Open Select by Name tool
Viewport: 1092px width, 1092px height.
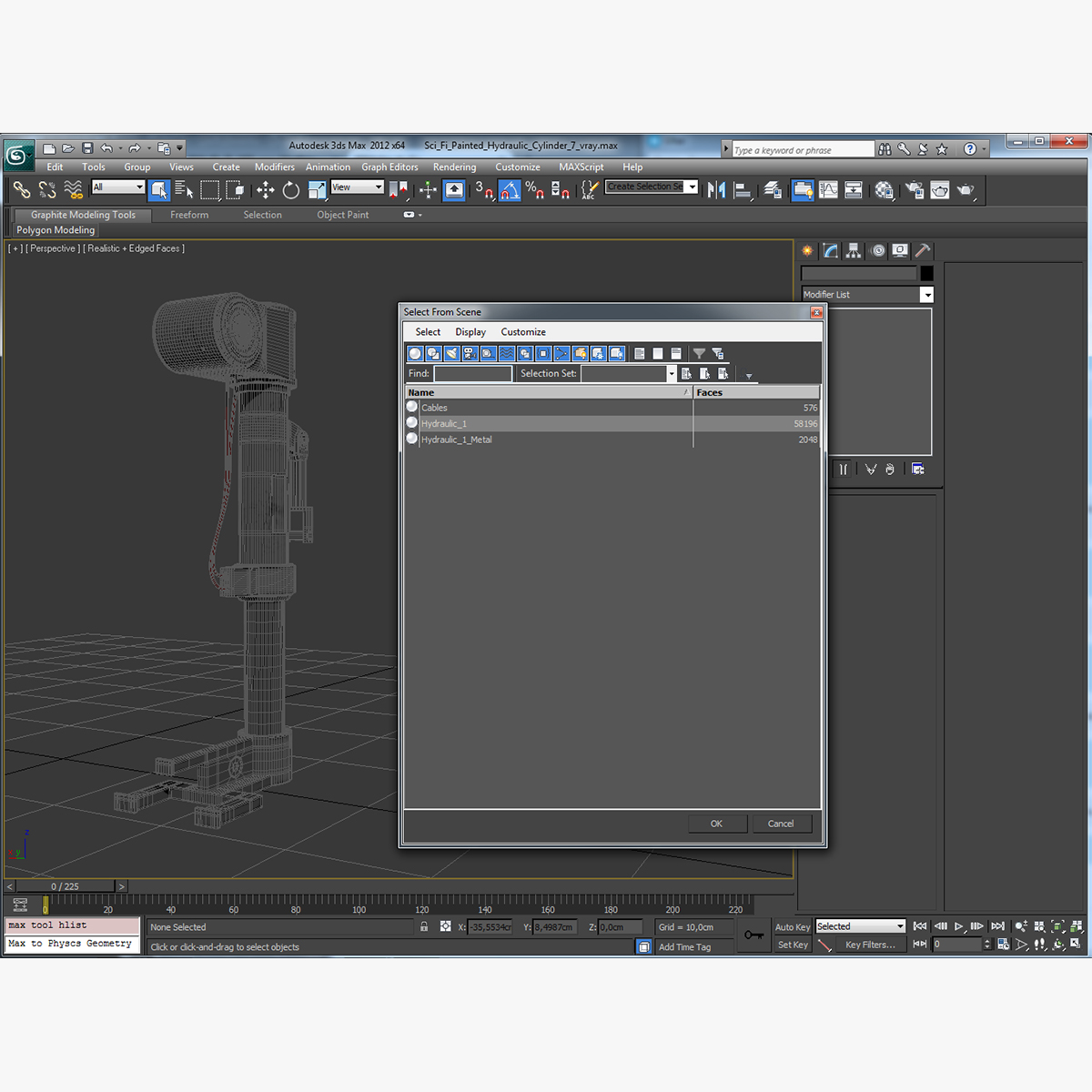(x=184, y=189)
